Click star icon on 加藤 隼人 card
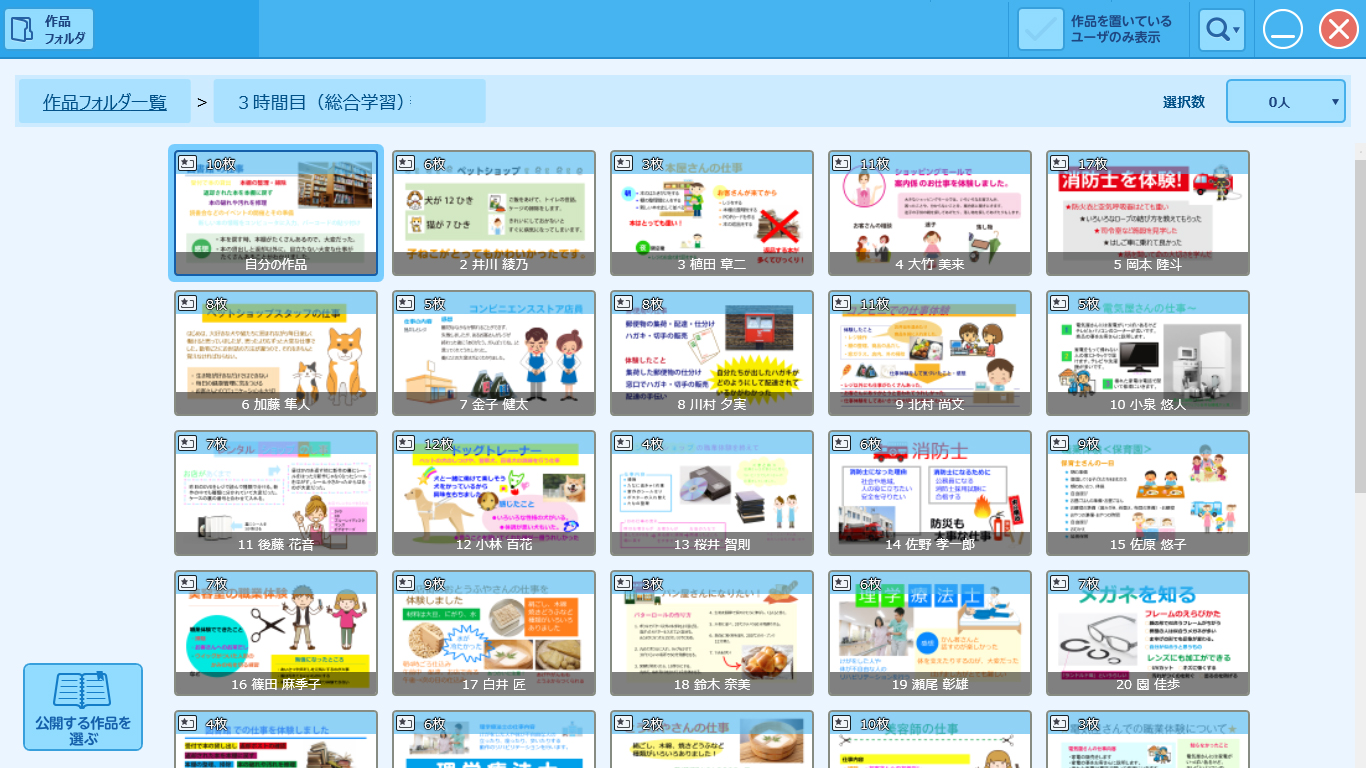This screenshot has width=1366, height=768. (187, 303)
